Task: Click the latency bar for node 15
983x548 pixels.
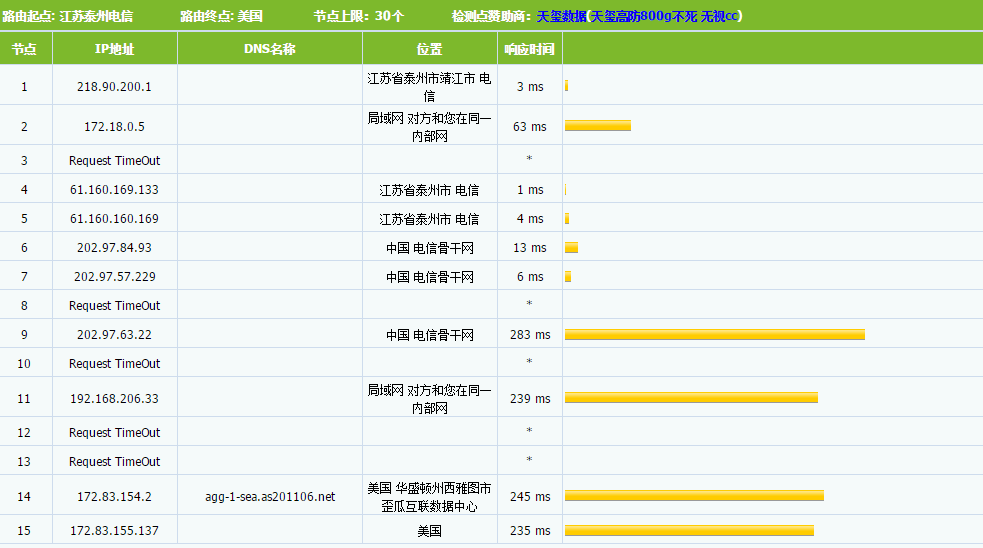Action: (x=690, y=530)
